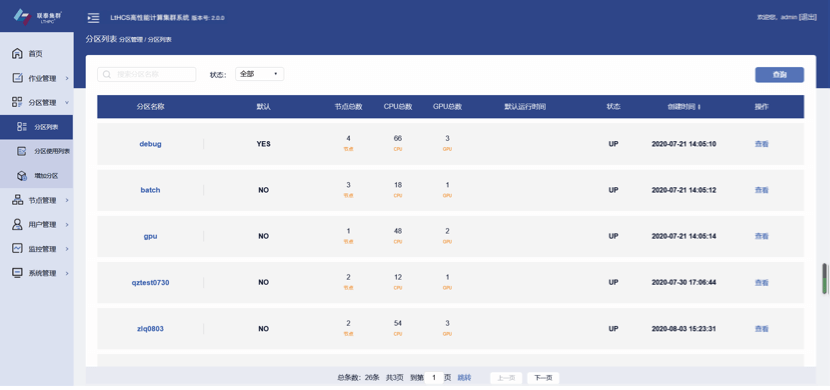Click the hamburger menu collapse icon
The width and height of the screenshot is (830, 390).
coord(93,18)
